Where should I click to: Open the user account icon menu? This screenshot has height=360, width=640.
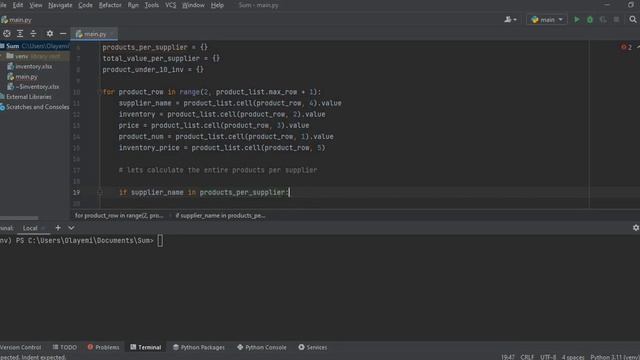(x=510, y=20)
